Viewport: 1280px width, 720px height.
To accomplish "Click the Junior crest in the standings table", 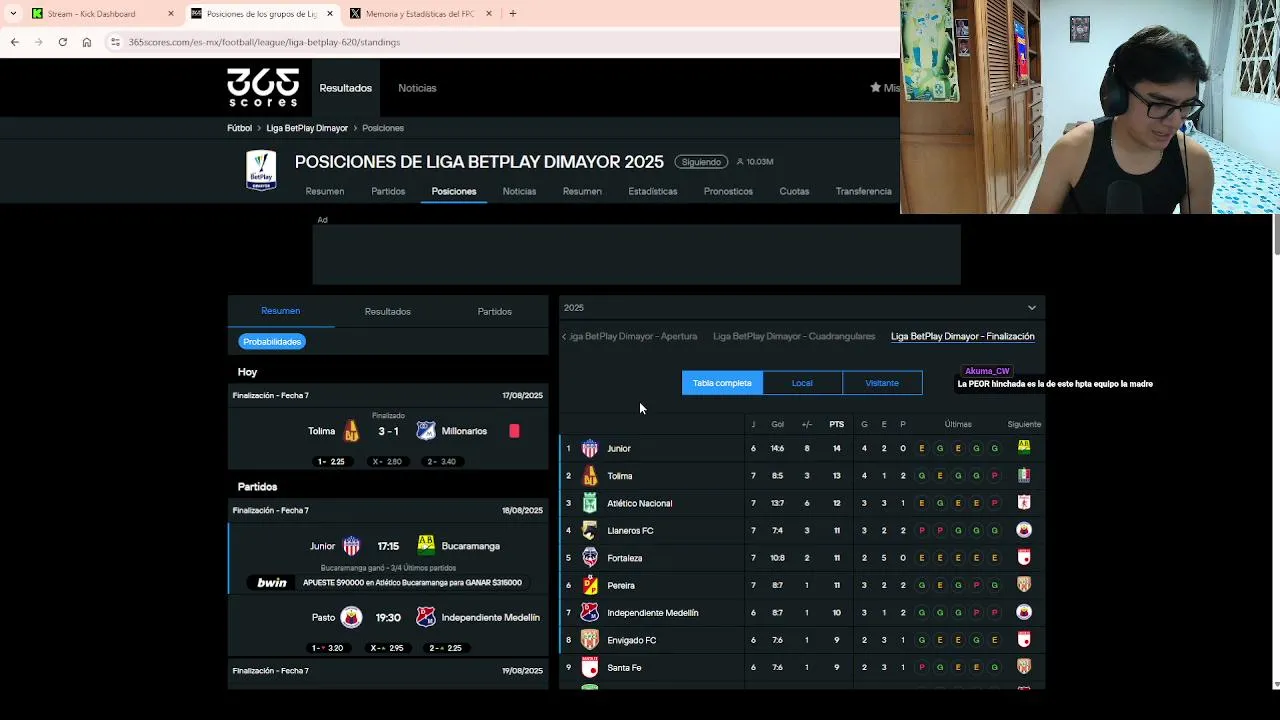I will (x=590, y=448).
